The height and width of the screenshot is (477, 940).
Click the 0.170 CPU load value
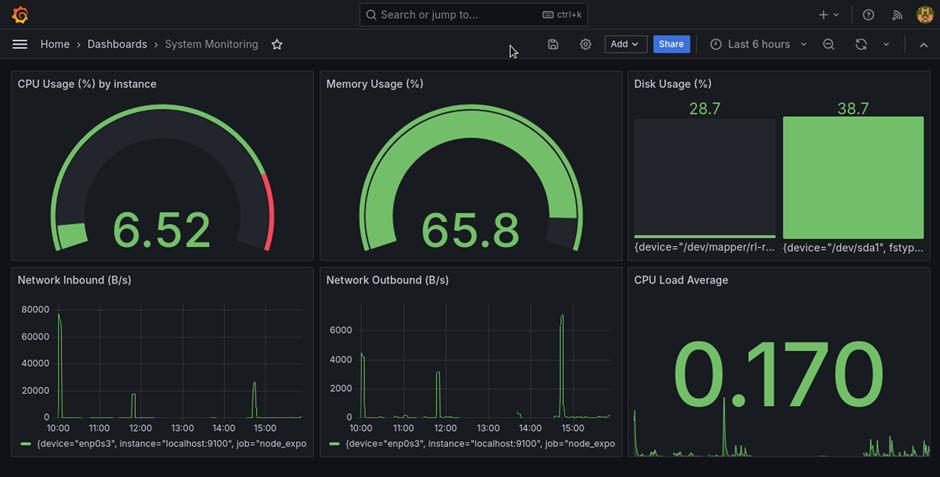click(778, 375)
